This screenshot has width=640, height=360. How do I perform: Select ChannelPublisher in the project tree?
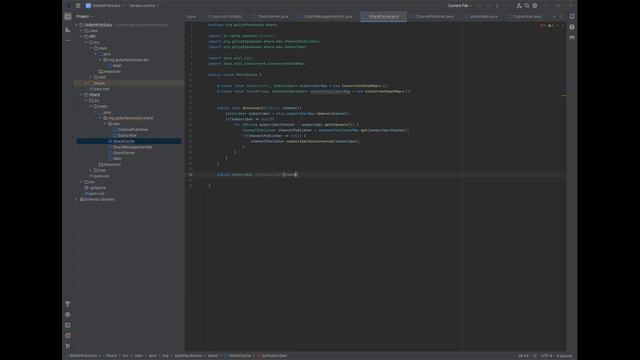point(133,130)
